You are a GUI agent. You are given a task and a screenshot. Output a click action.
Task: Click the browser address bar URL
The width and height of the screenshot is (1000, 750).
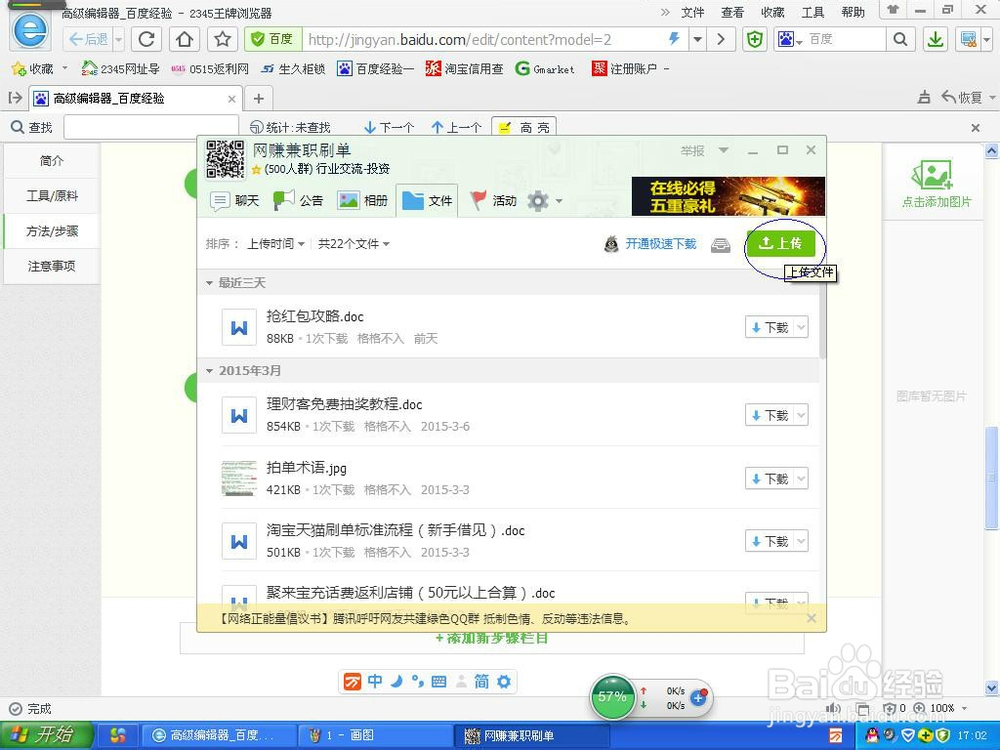click(x=459, y=40)
